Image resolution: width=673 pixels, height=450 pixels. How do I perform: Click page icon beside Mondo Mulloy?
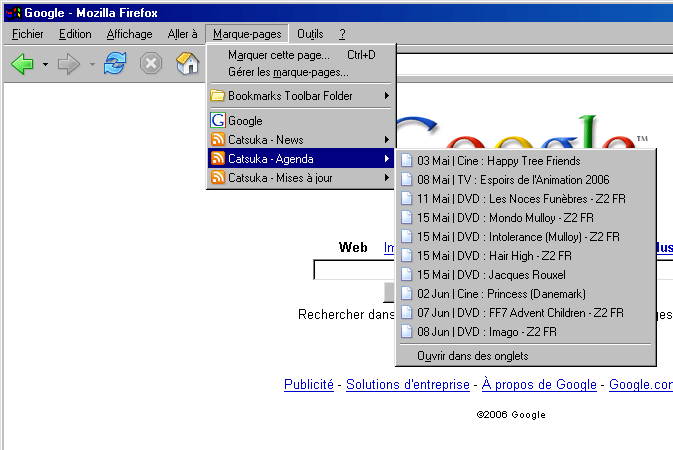click(406, 217)
